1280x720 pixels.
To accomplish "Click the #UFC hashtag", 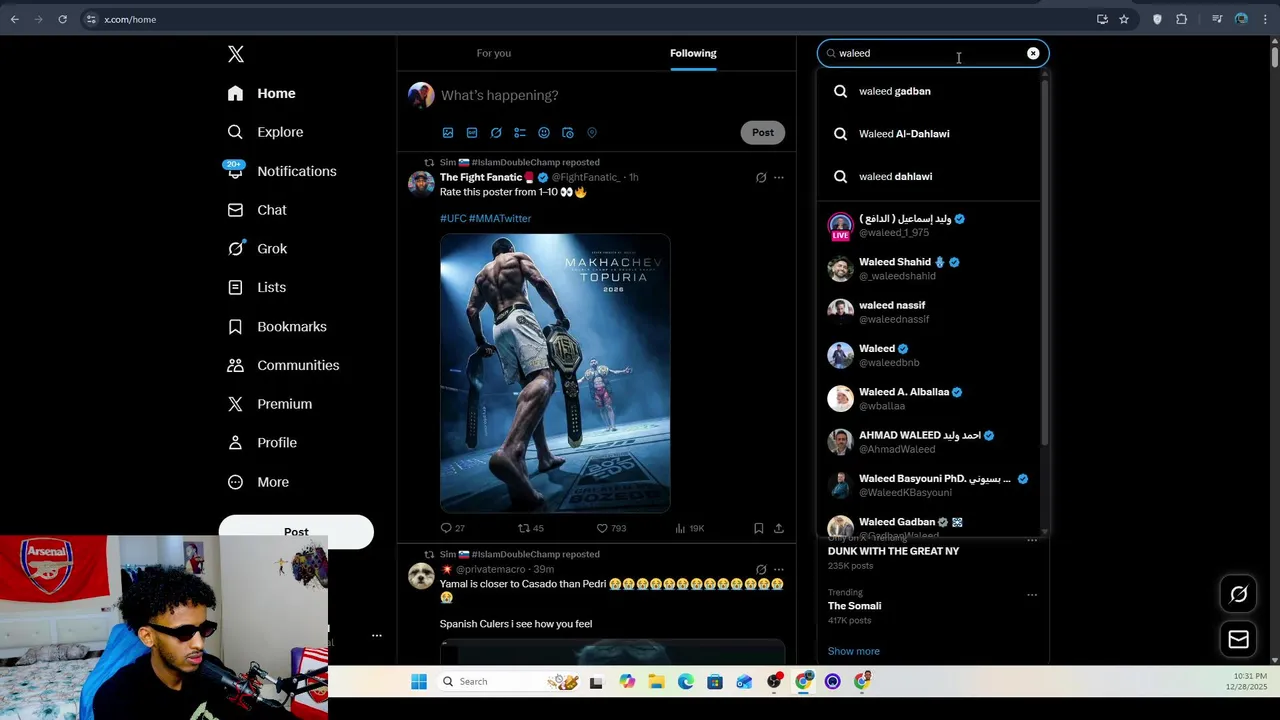I will [x=453, y=218].
